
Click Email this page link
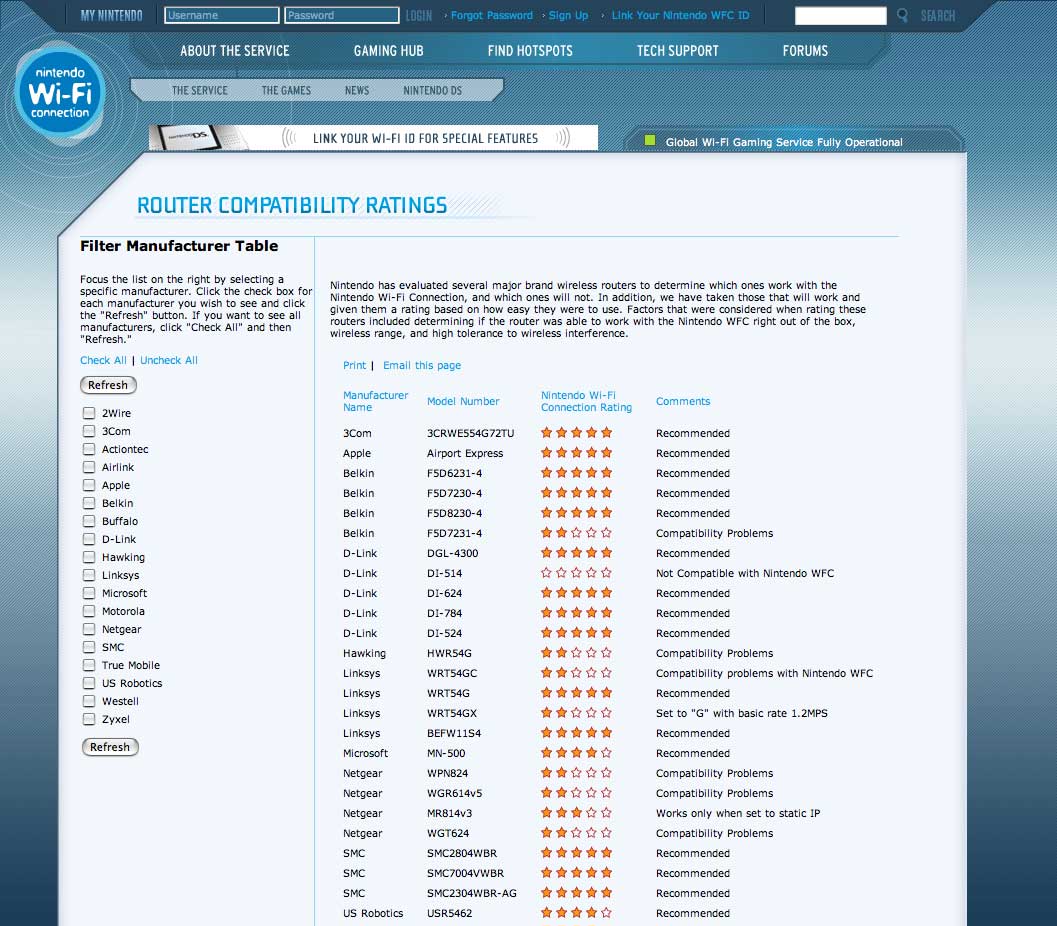point(422,365)
